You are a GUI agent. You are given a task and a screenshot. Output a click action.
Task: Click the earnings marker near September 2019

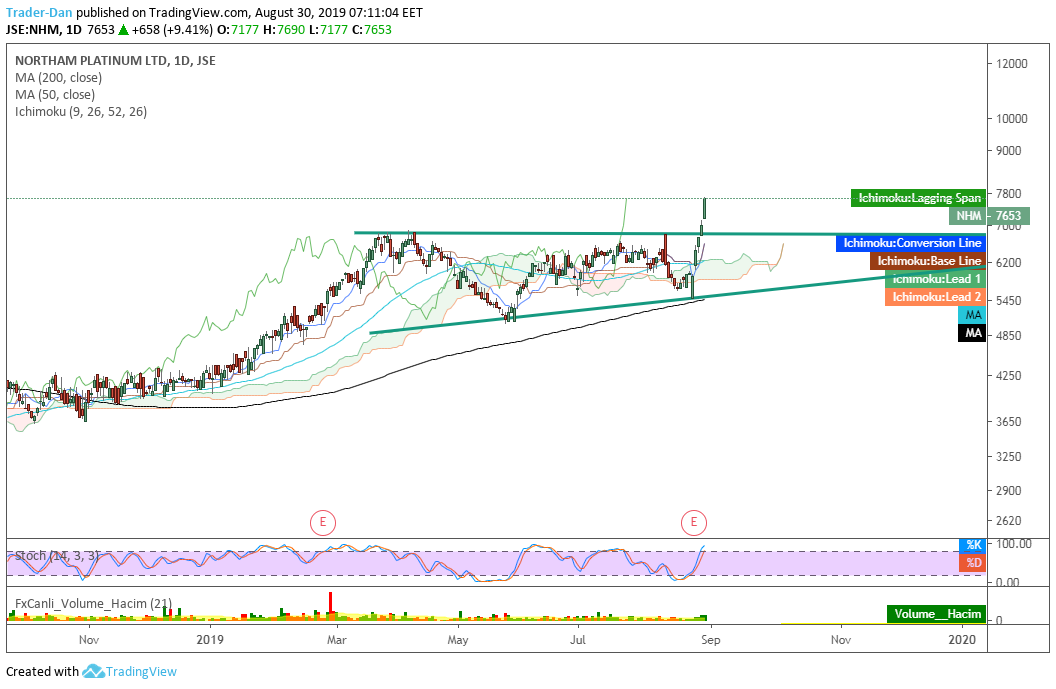tap(694, 522)
